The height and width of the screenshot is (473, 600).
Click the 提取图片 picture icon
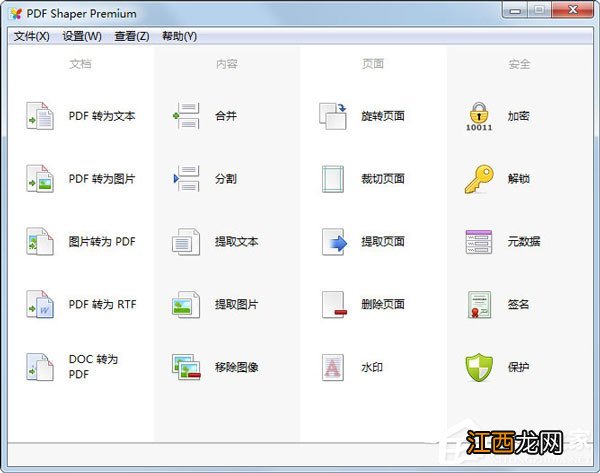pyautogui.click(x=186, y=304)
